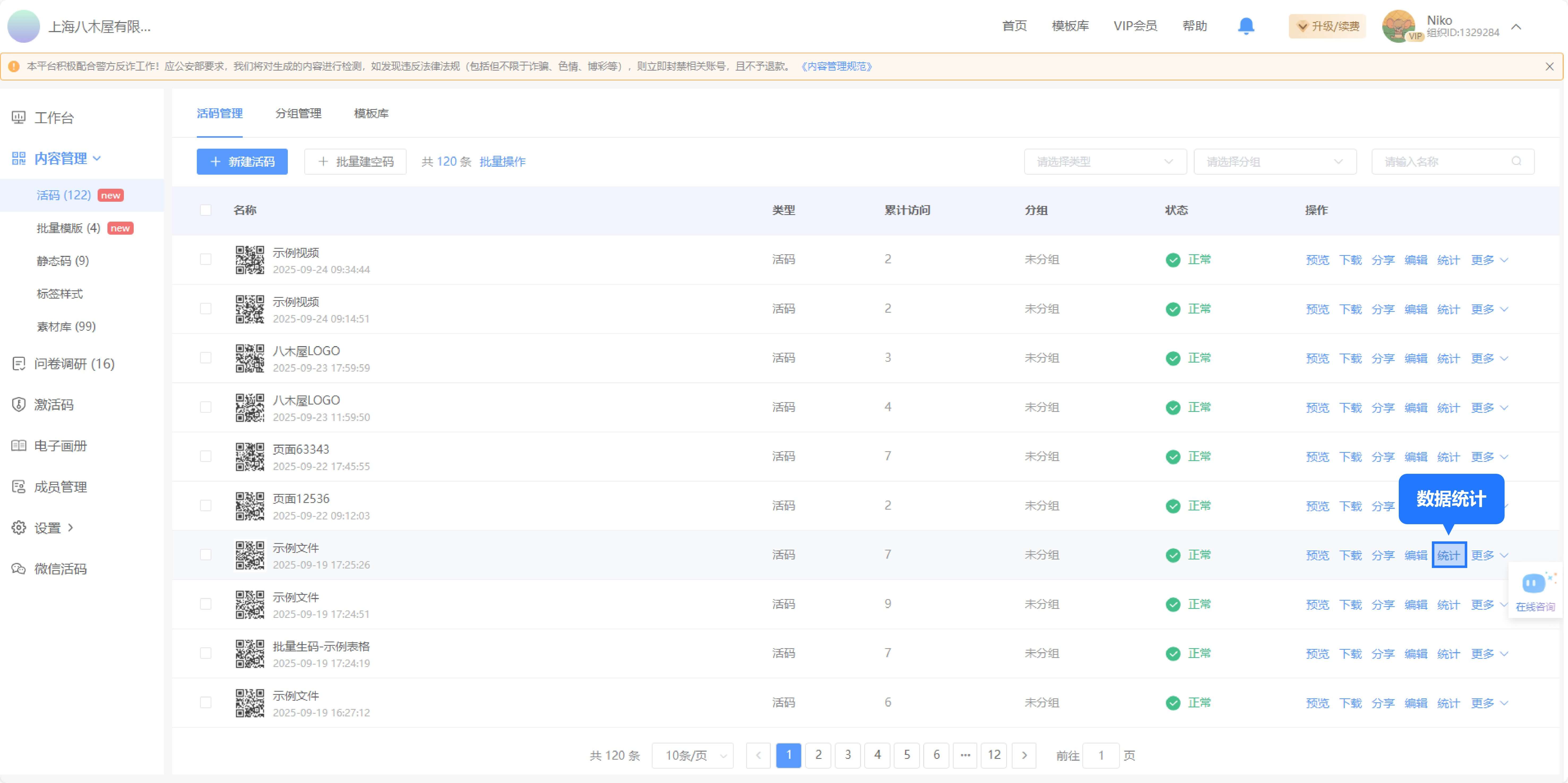
Task: Toggle the select-all checkbox in the table header
Action: 206,209
